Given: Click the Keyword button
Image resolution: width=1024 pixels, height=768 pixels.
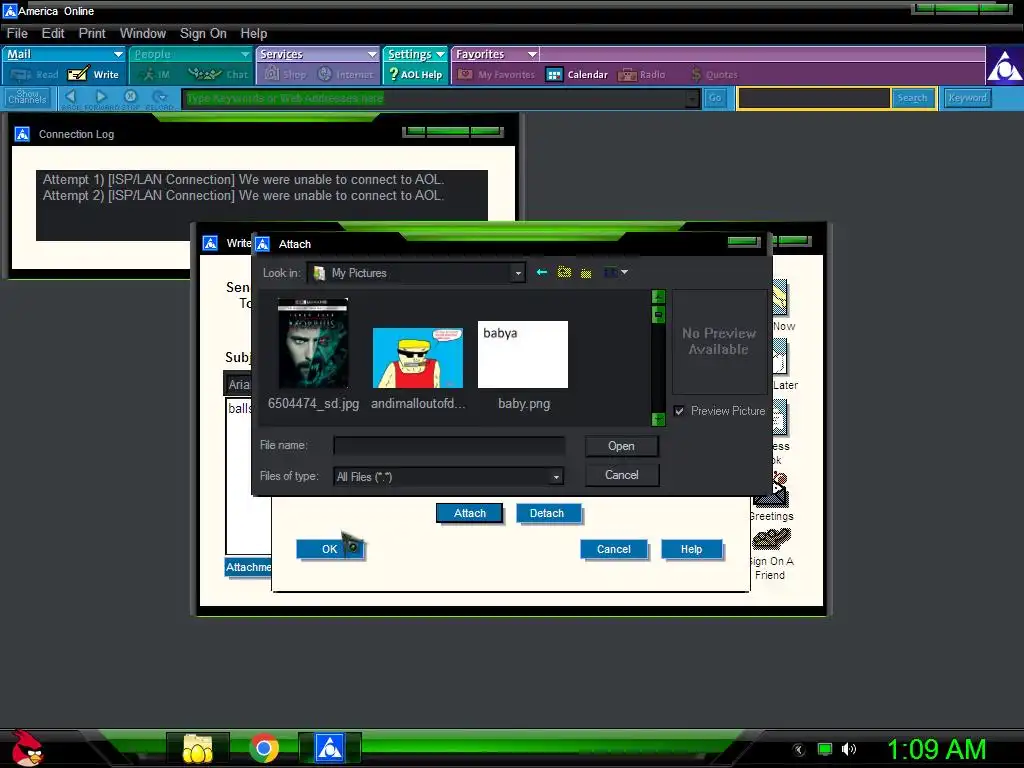Looking at the screenshot, I should coord(967,98).
